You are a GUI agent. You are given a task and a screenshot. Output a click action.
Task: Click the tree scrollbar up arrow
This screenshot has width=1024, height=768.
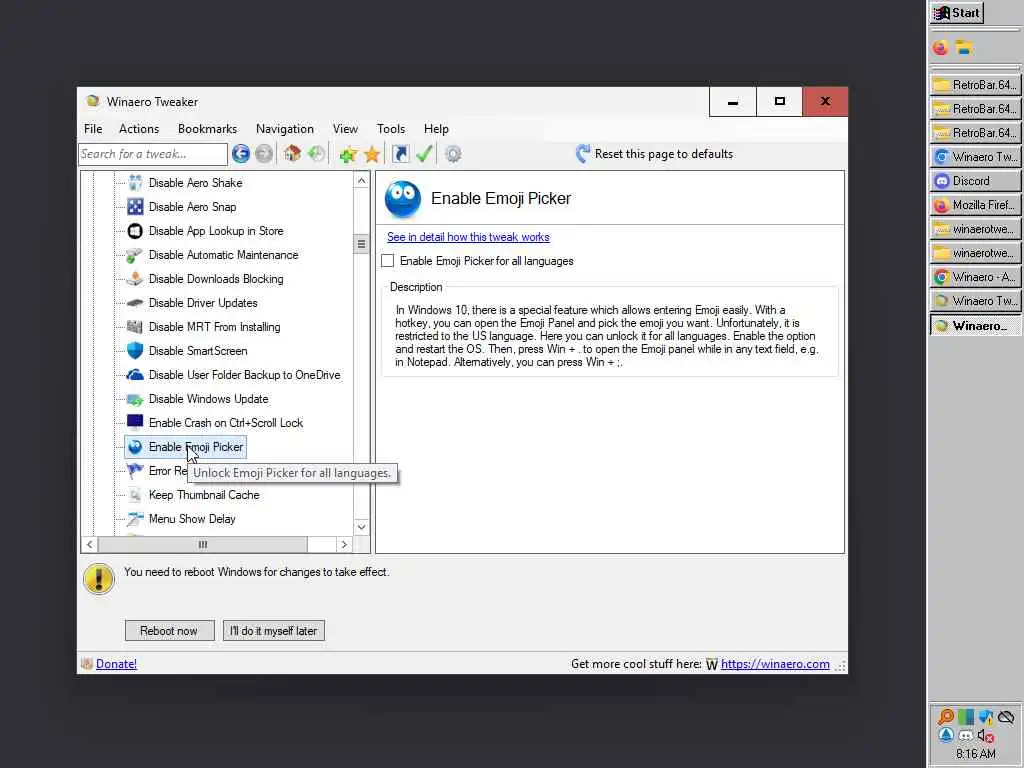361,181
